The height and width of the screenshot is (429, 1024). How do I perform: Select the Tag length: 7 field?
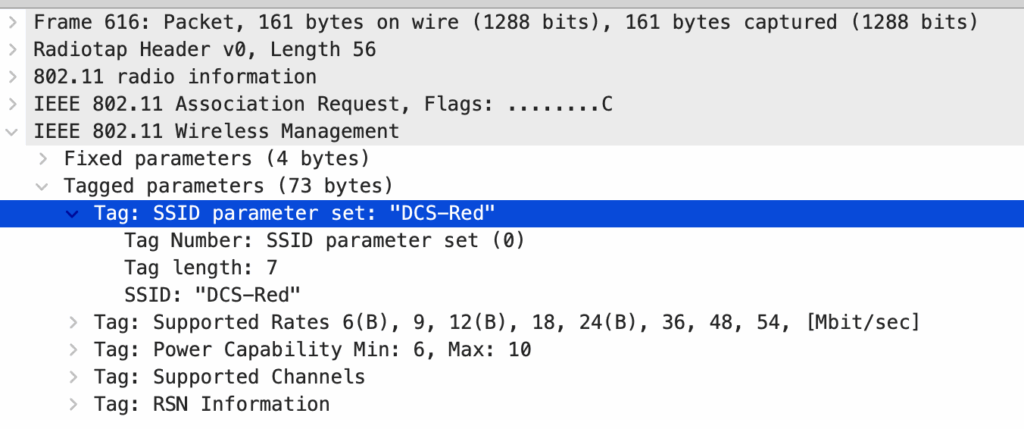tap(200, 267)
